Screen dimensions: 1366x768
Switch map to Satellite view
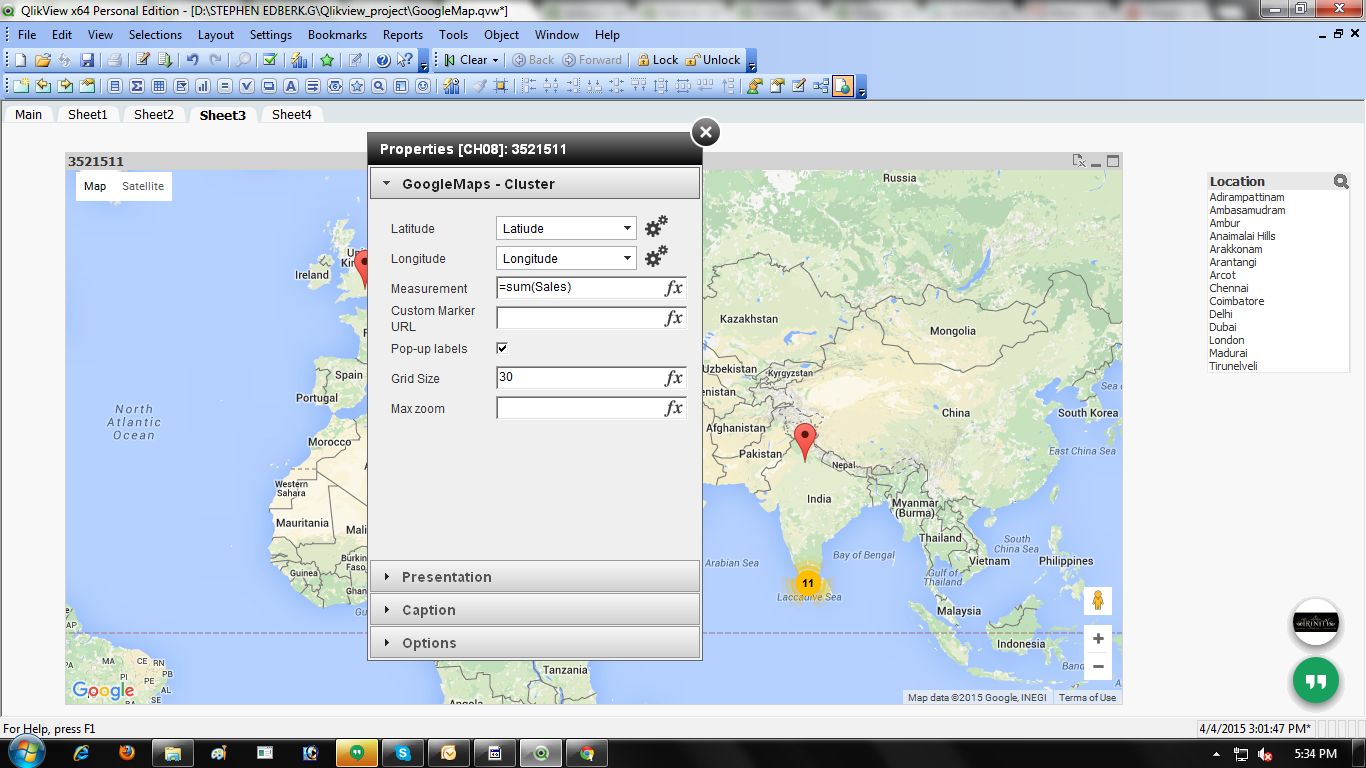coord(143,186)
